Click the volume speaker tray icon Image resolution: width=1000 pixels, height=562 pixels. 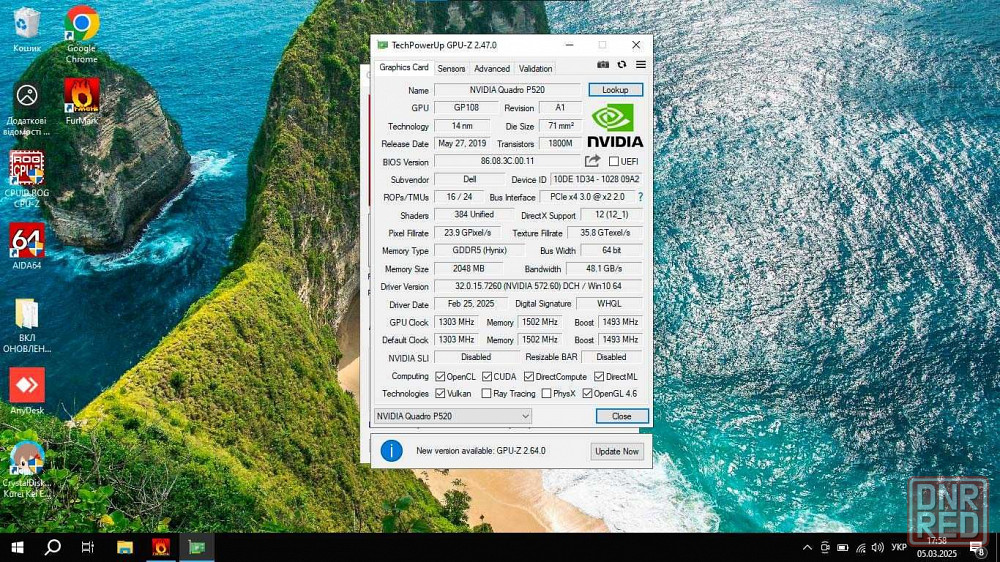[x=878, y=547]
